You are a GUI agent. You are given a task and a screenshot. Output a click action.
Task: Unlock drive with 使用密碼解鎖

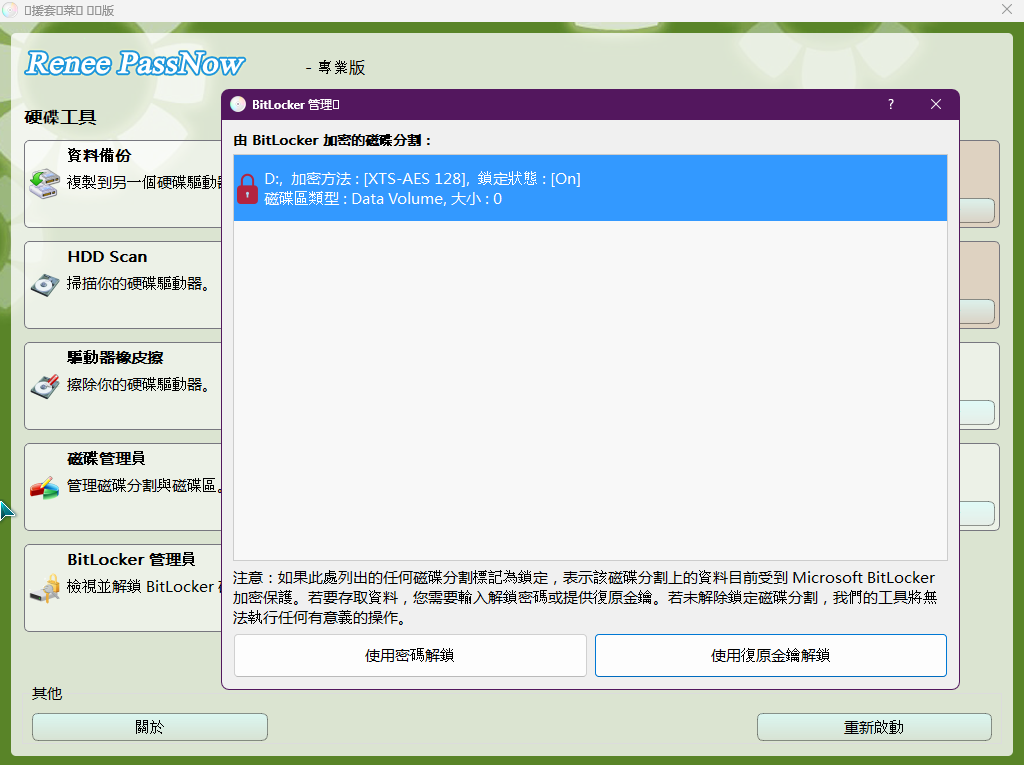[x=410, y=655]
